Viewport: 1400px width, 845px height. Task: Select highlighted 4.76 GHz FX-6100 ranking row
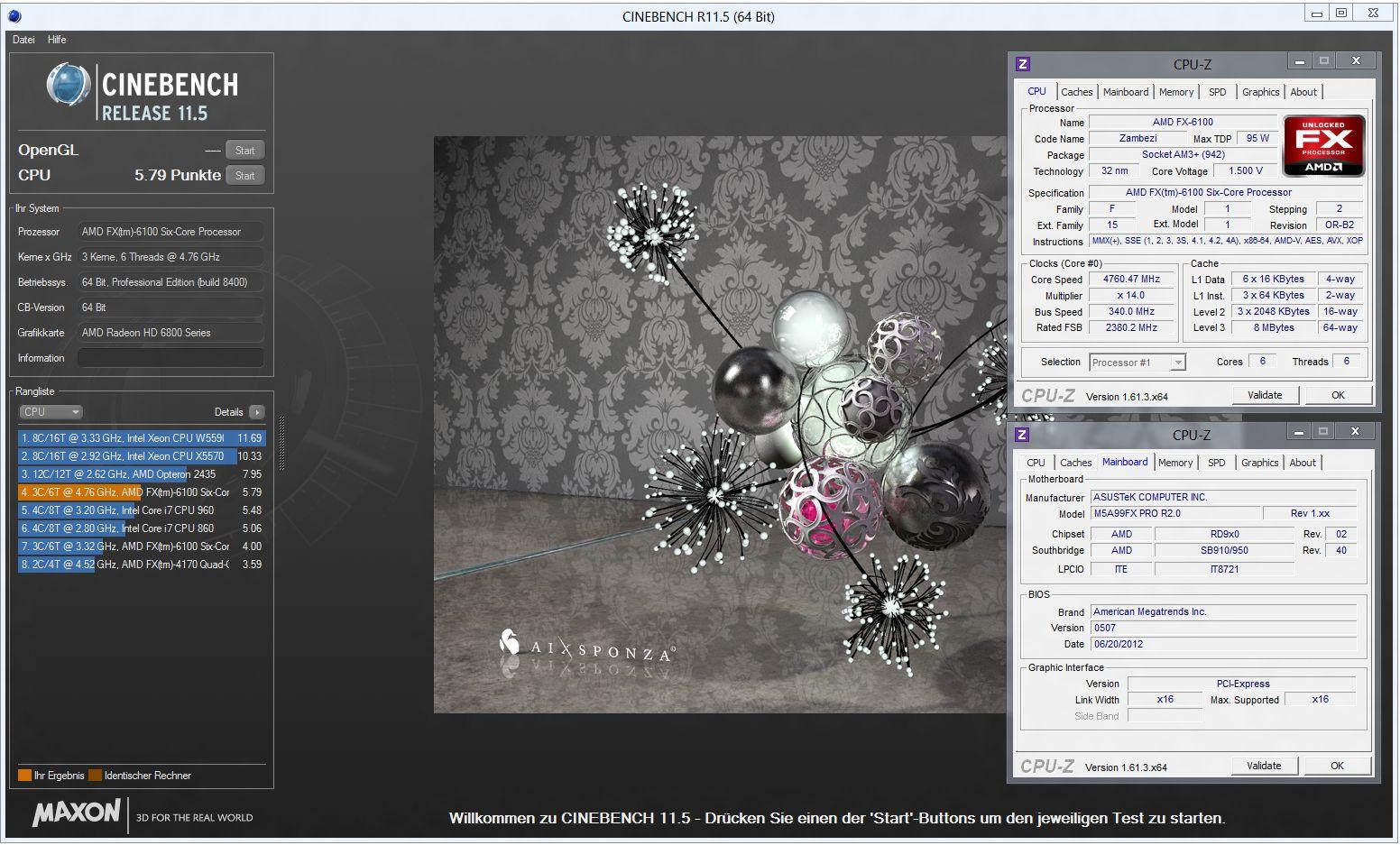(142, 492)
